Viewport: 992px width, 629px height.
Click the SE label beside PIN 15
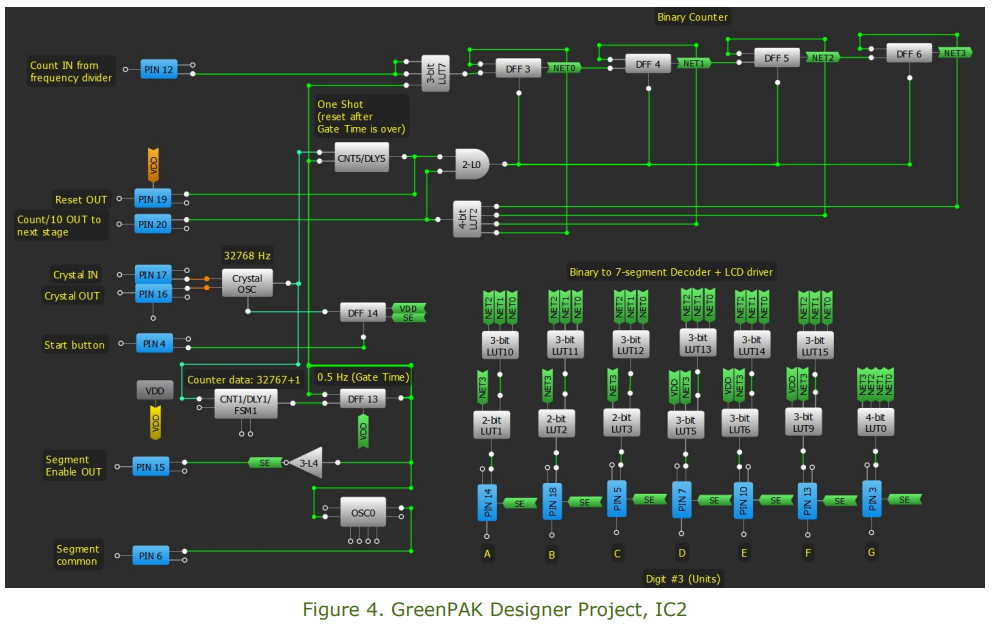(x=265, y=463)
